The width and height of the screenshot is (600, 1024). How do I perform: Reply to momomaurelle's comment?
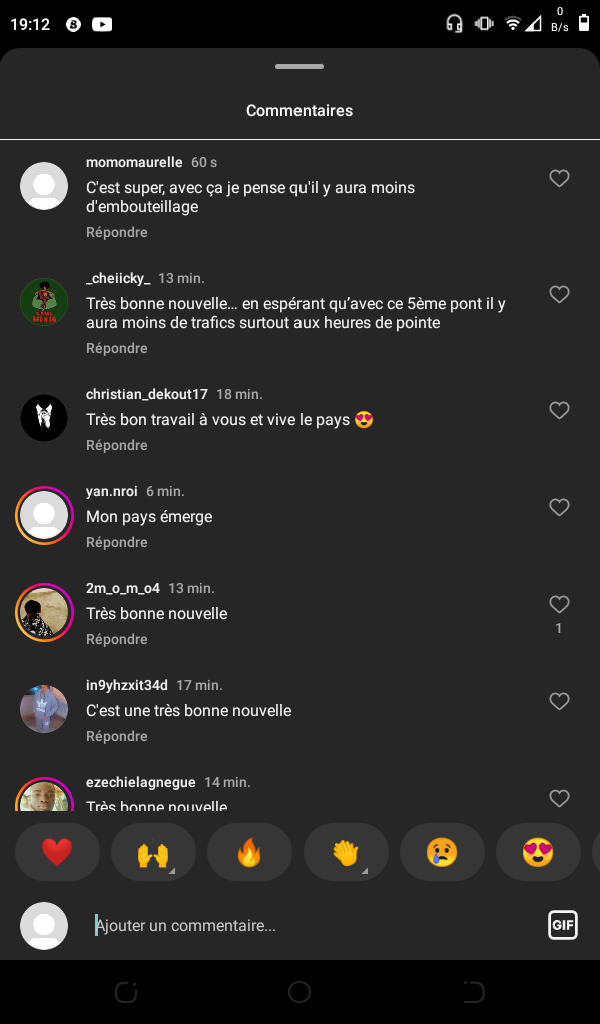coord(117,232)
